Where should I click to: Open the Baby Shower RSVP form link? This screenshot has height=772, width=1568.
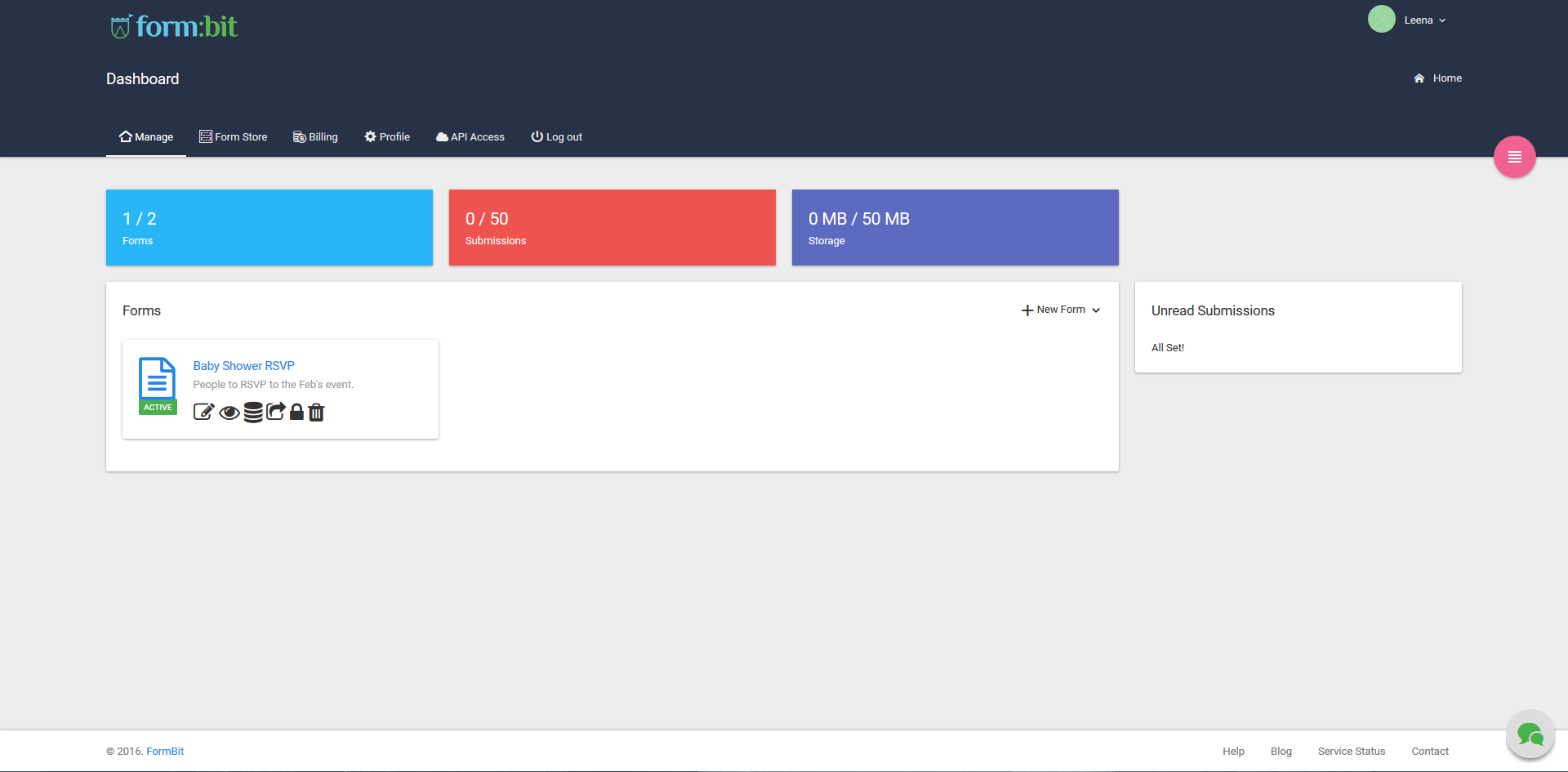[243, 366]
